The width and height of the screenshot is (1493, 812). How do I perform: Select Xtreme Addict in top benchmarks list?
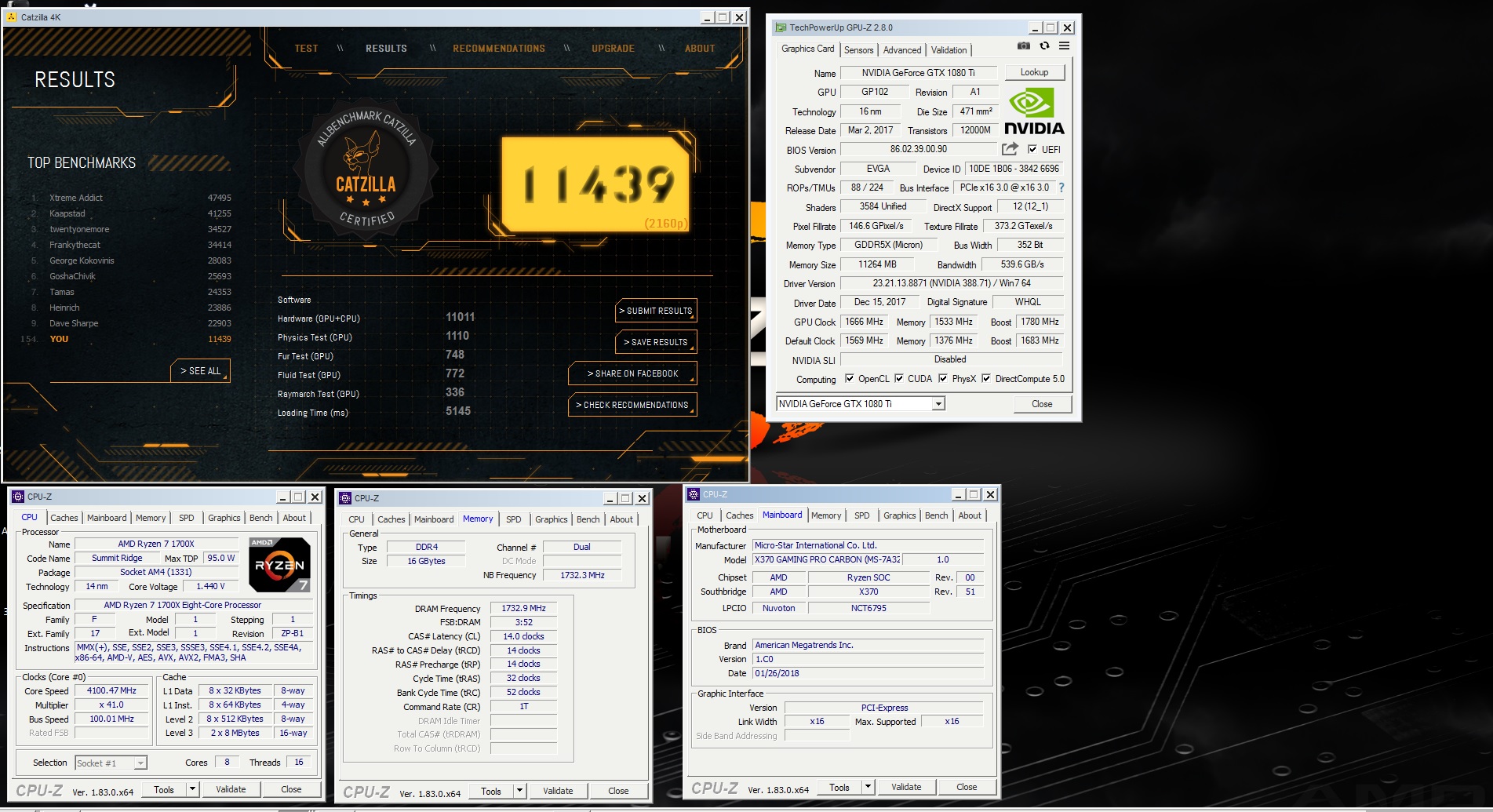coord(129,198)
